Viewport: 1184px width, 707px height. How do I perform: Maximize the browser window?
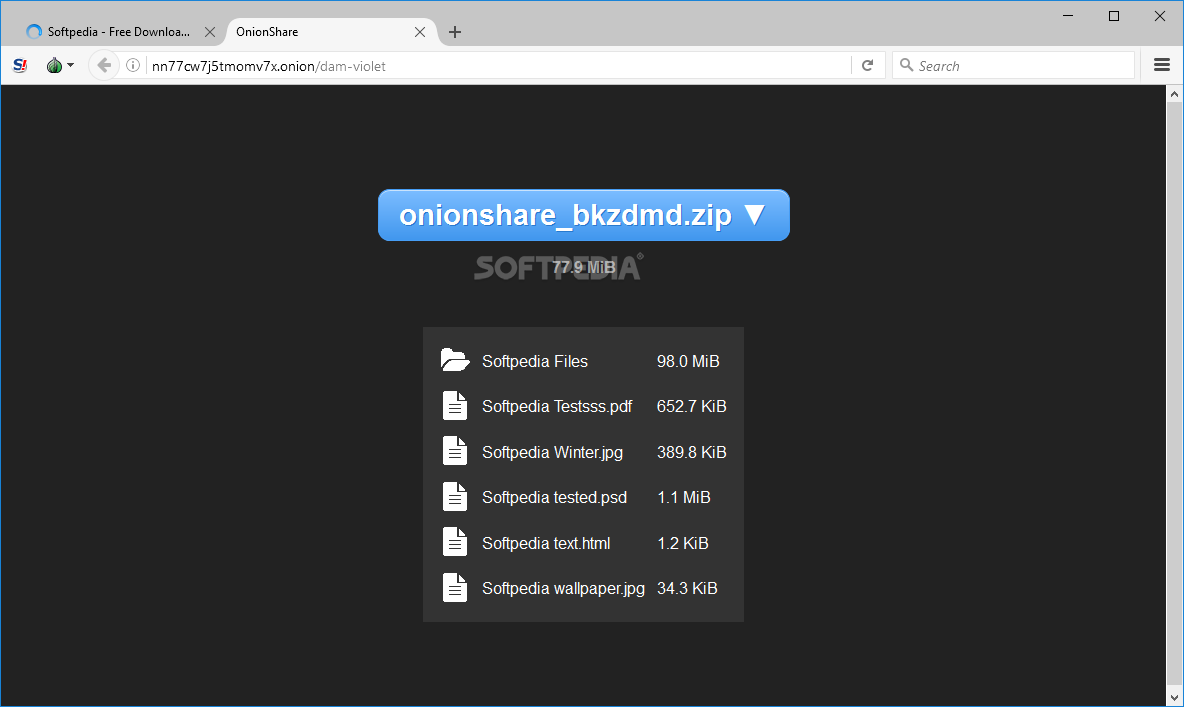click(x=1114, y=16)
